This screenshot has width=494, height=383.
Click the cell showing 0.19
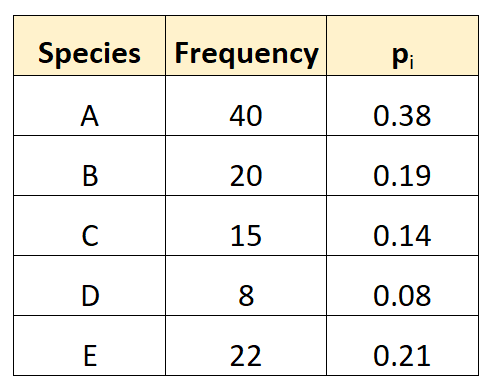[403, 166]
